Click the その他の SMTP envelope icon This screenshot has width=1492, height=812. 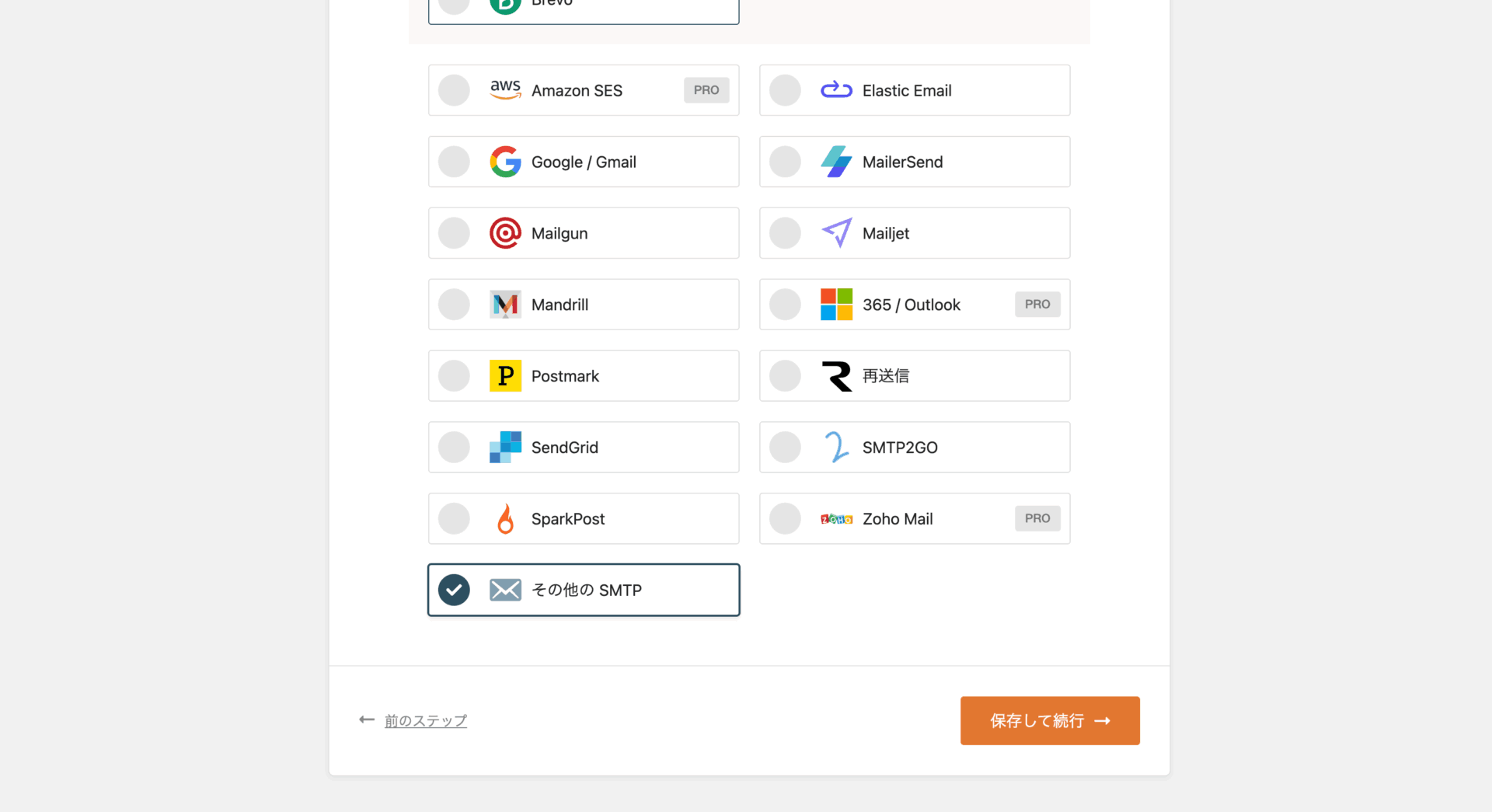505,591
